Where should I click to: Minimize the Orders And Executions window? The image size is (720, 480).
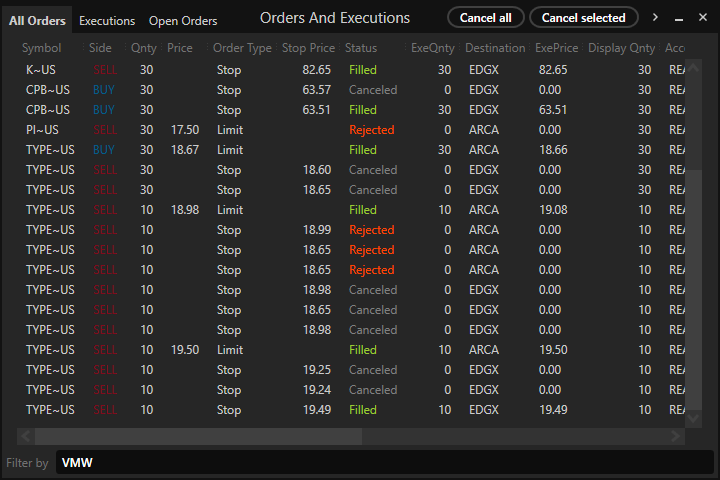[679, 19]
